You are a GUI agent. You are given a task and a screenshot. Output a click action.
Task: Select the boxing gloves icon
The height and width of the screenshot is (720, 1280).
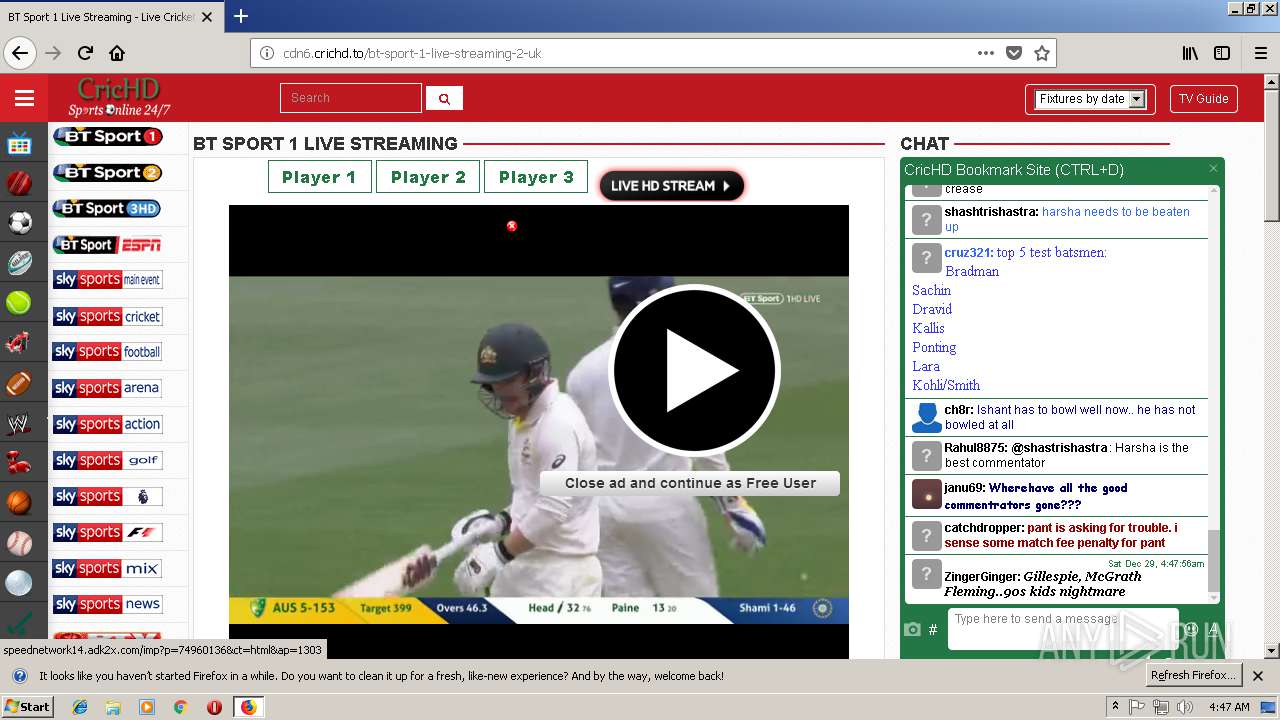[x=19, y=462]
